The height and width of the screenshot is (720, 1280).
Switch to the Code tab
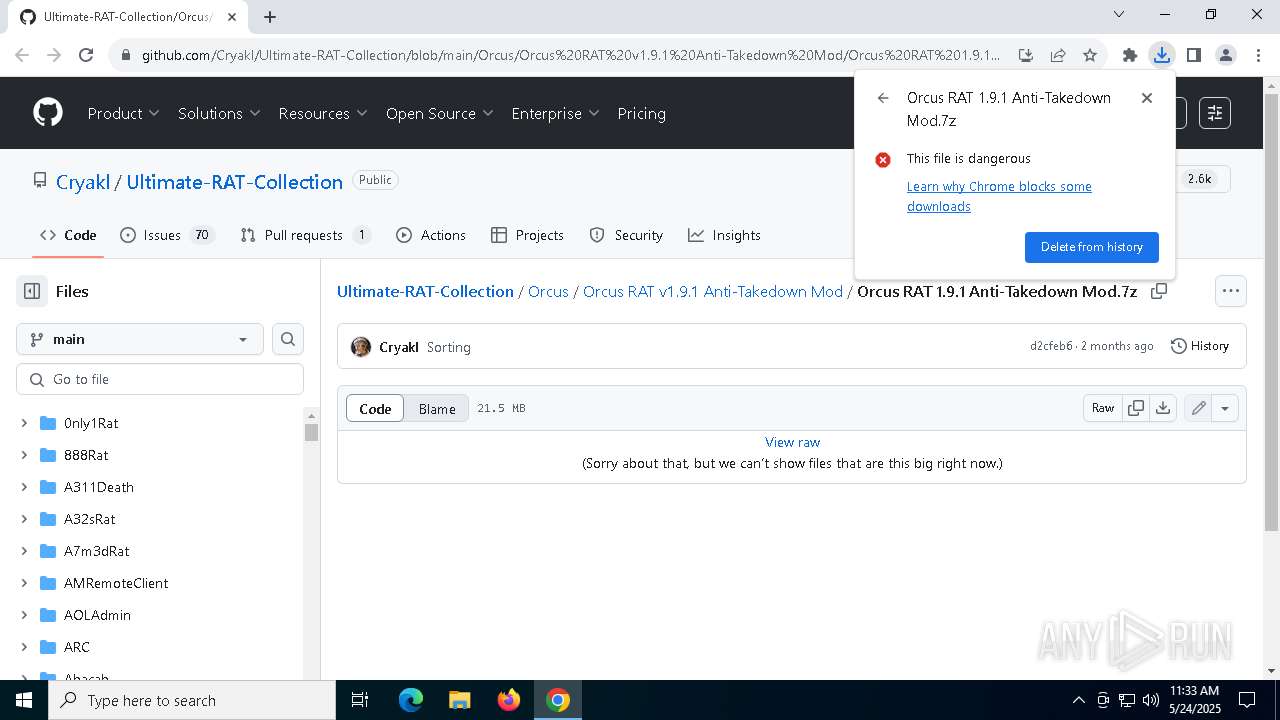pos(68,235)
